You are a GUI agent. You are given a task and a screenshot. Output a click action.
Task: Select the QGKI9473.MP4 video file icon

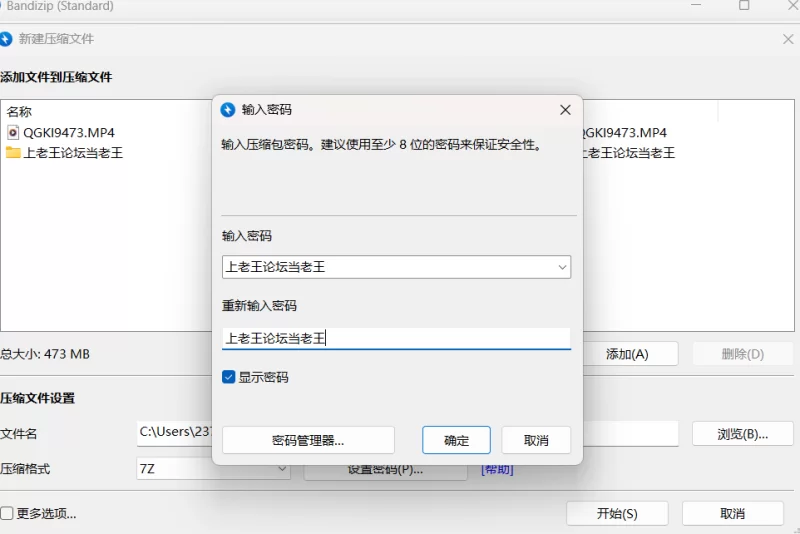(x=12, y=132)
